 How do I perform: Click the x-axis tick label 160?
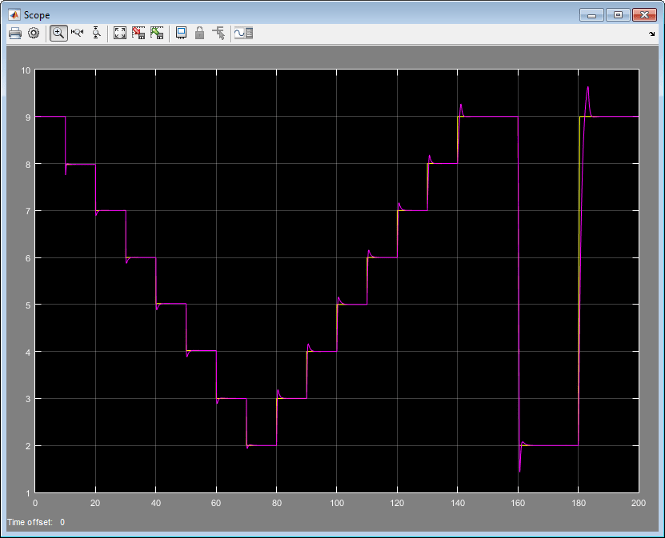(518, 503)
